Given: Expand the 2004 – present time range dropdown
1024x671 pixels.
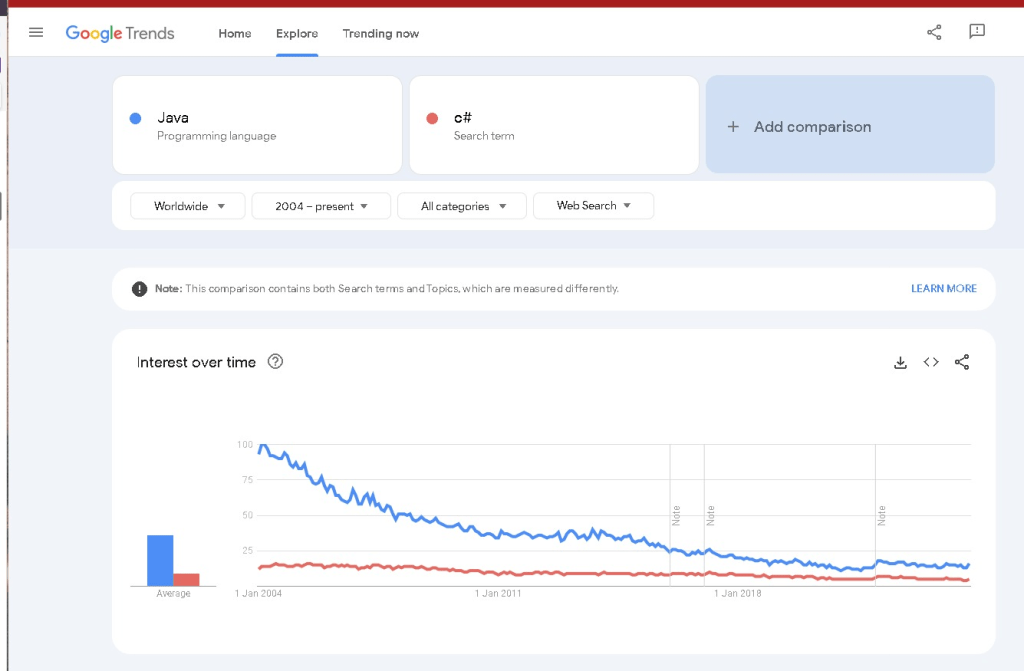Looking at the screenshot, I should tap(321, 206).
